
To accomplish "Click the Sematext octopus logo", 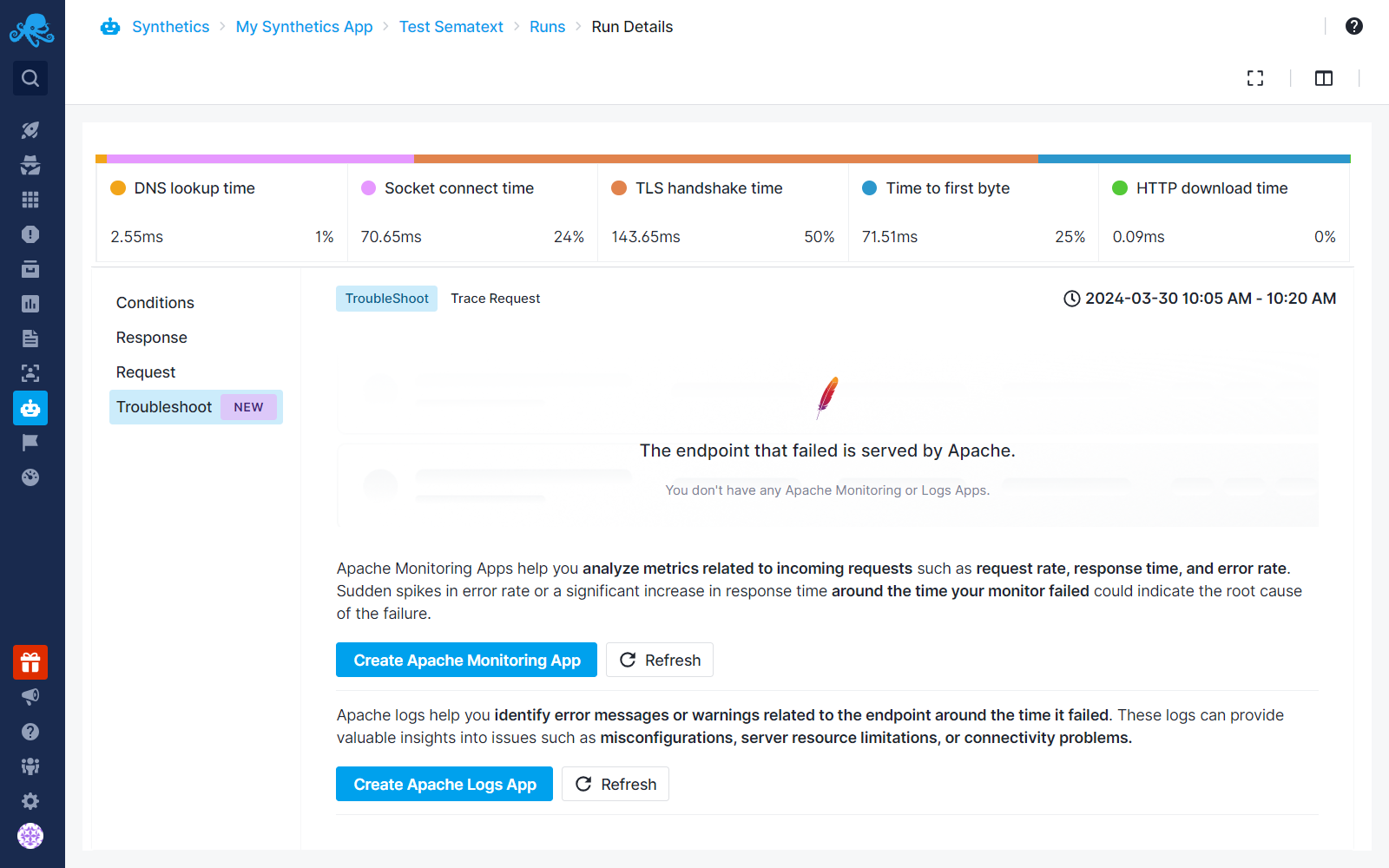I will [x=31, y=30].
